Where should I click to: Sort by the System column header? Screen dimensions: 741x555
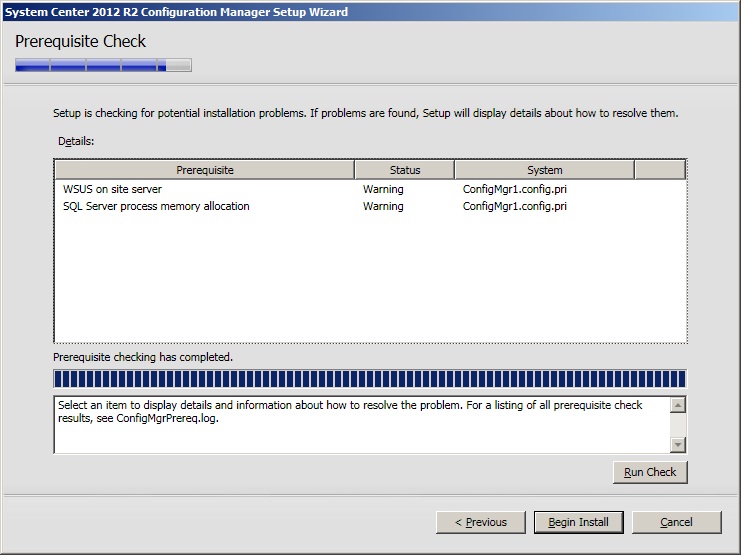(x=544, y=170)
